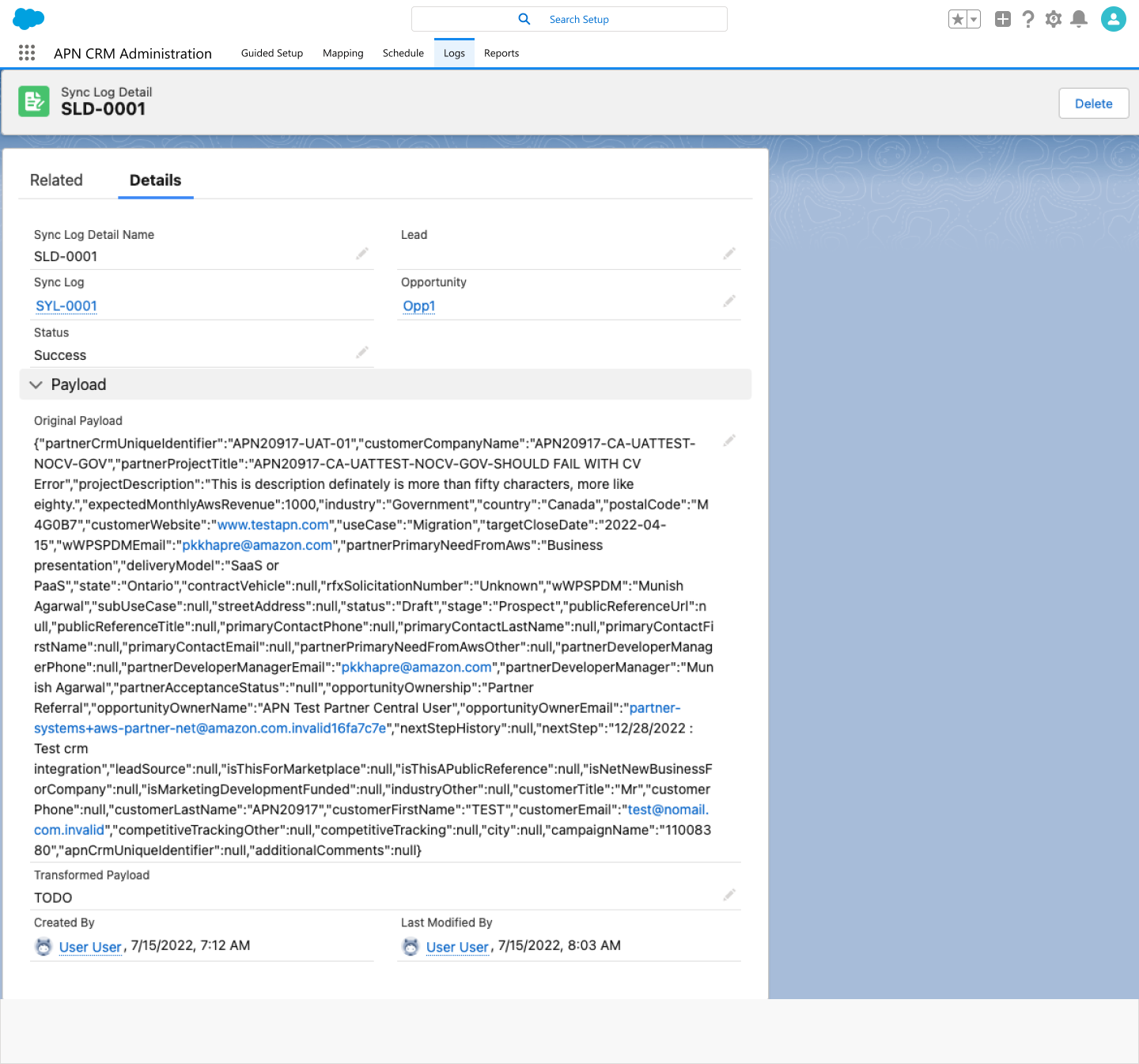This screenshot has width=1139, height=1064.
Task: Open Created By User User link
Action: [x=90, y=947]
